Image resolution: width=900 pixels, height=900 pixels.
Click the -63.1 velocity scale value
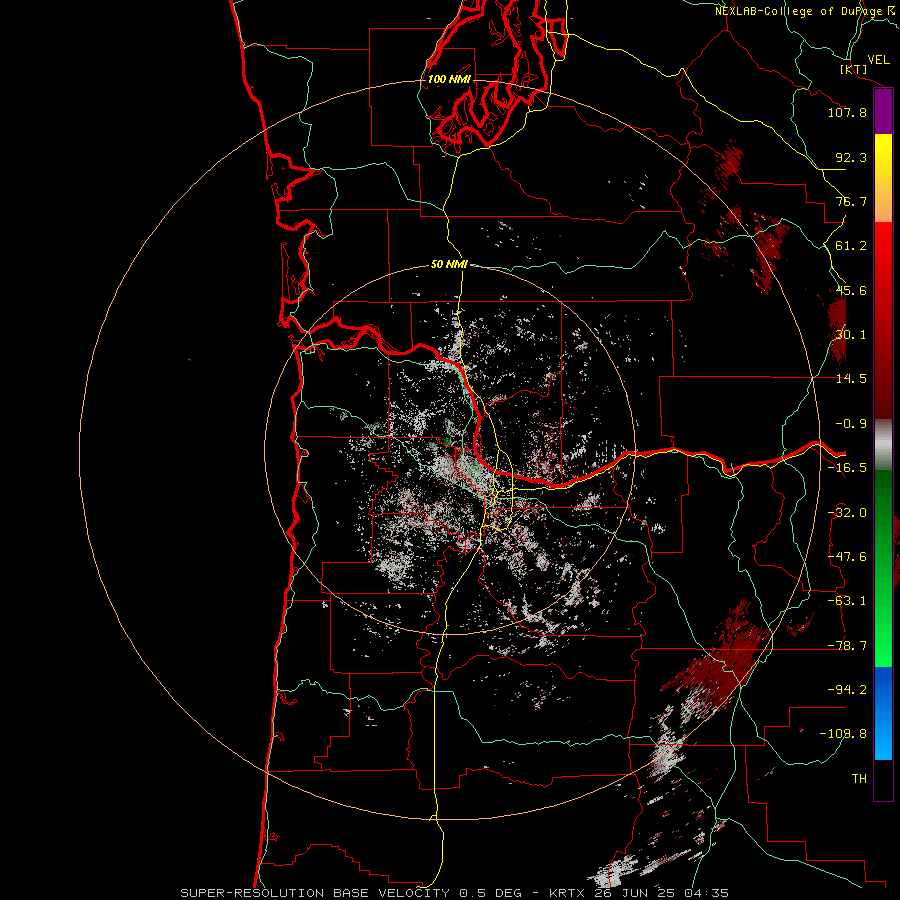[847, 601]
